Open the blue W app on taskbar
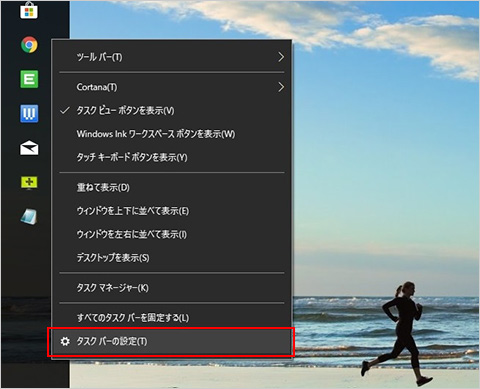 (x=29, y=114)
